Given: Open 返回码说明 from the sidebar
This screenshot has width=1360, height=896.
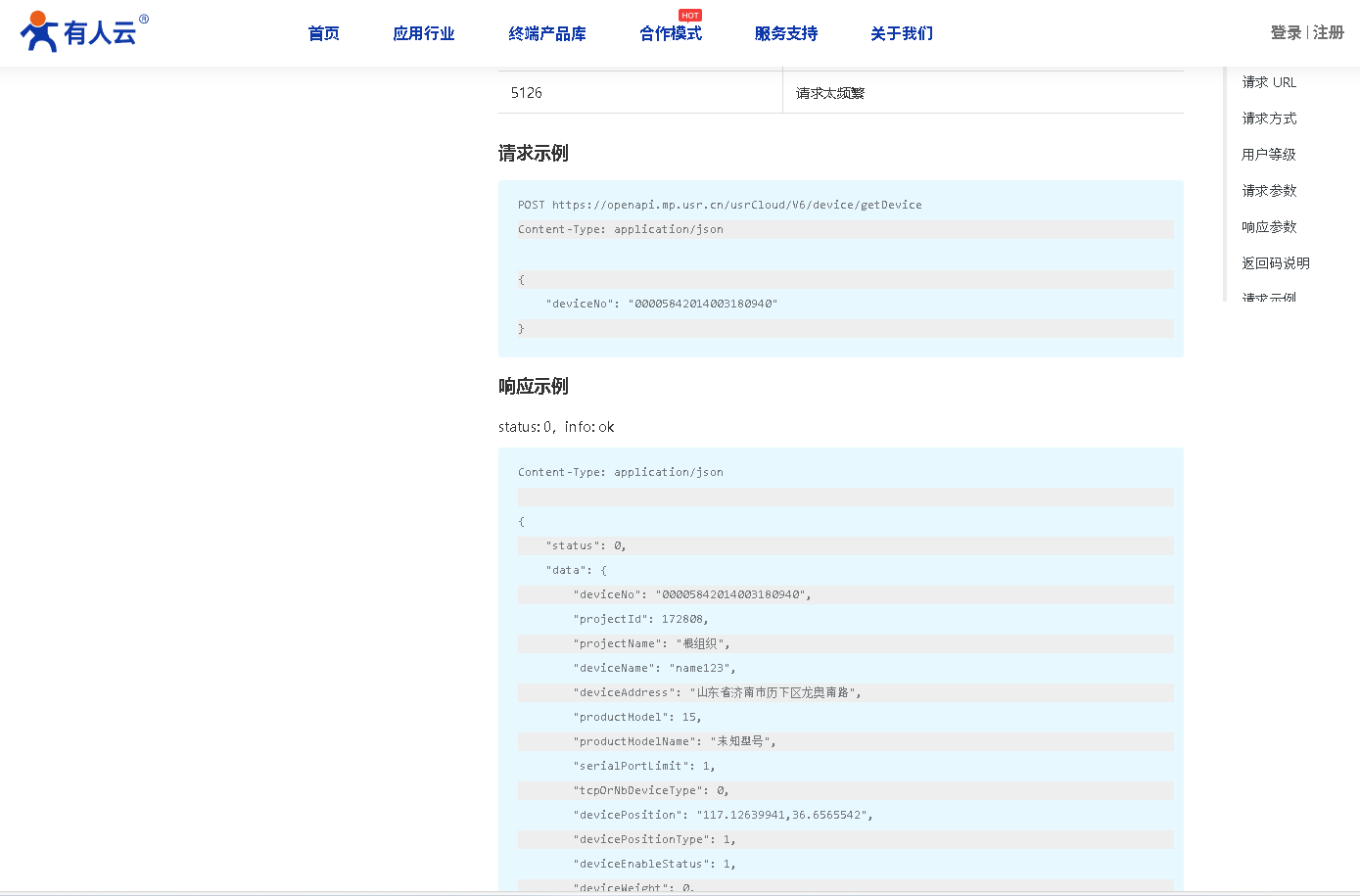Looking at the screenshot, I should pyautogui.click(x=1276, y=263).
